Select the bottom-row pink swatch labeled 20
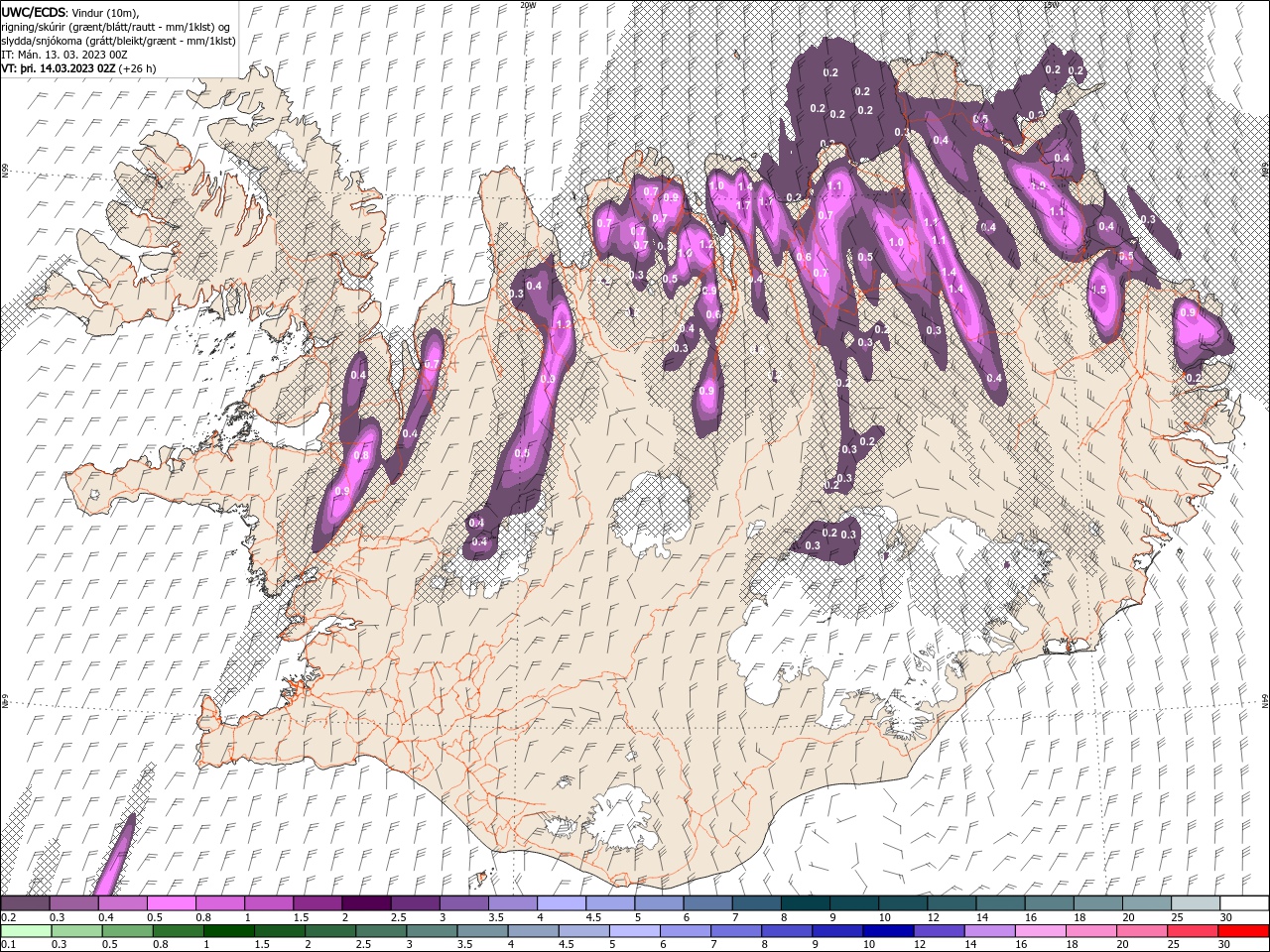 click(1141, 931)
